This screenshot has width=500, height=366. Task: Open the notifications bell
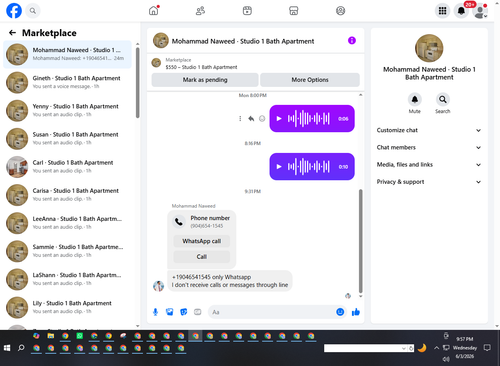[x=461, y=11]
